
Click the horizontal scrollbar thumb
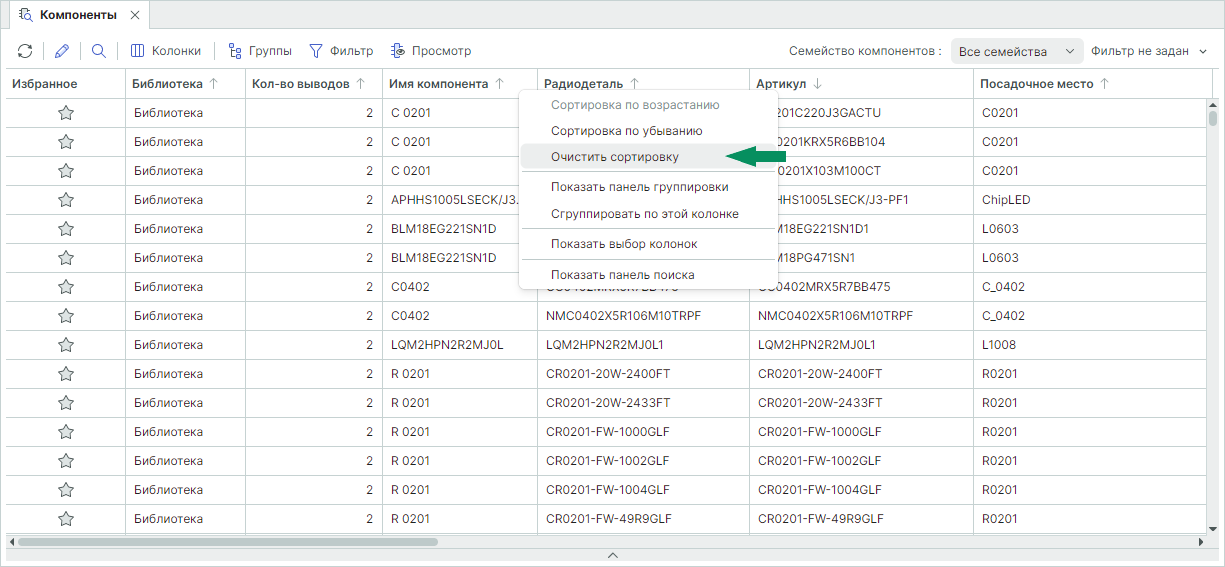point(228,542)
